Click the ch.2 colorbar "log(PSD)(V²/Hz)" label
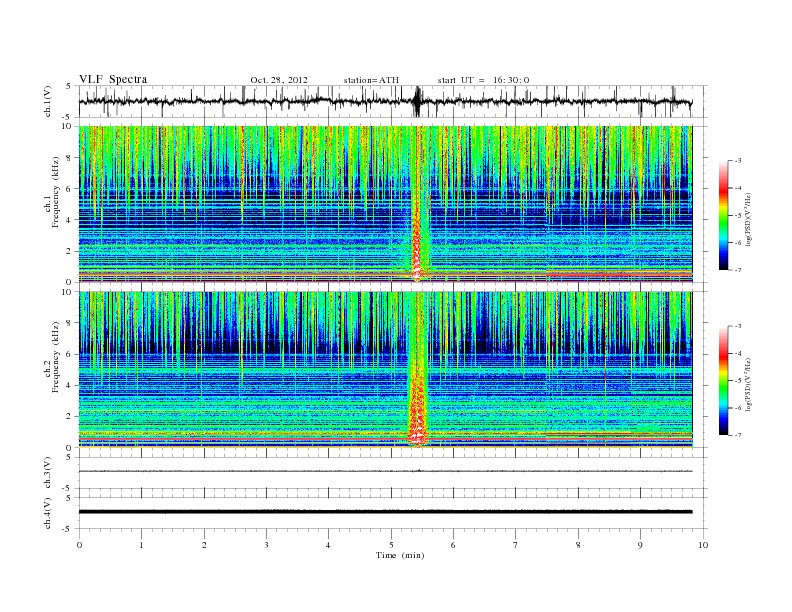The height and width of the screenshot is (612, 792). pyautogui.click(x=748, y=384)
